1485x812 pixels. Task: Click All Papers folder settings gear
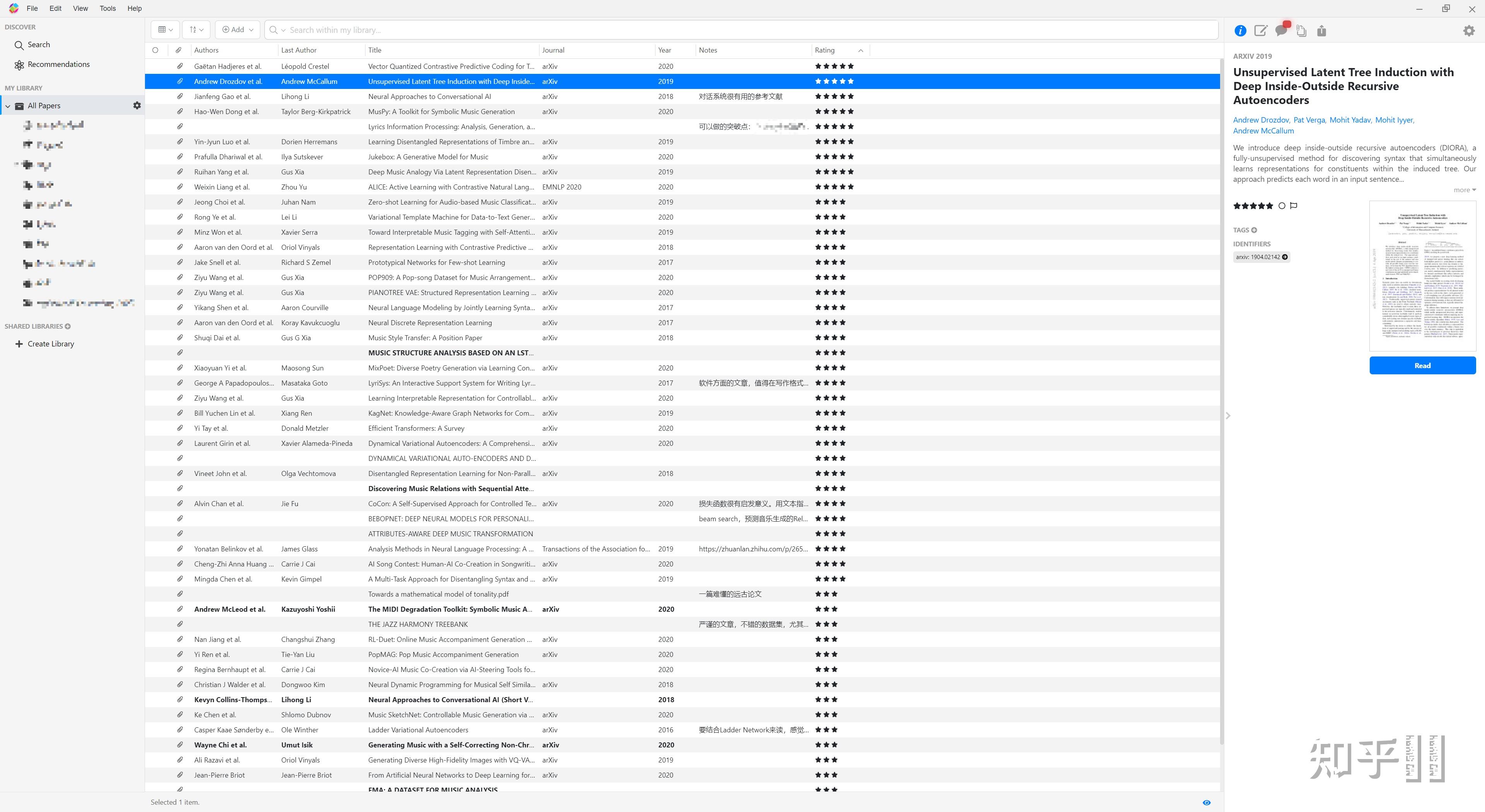coord(137,106)
